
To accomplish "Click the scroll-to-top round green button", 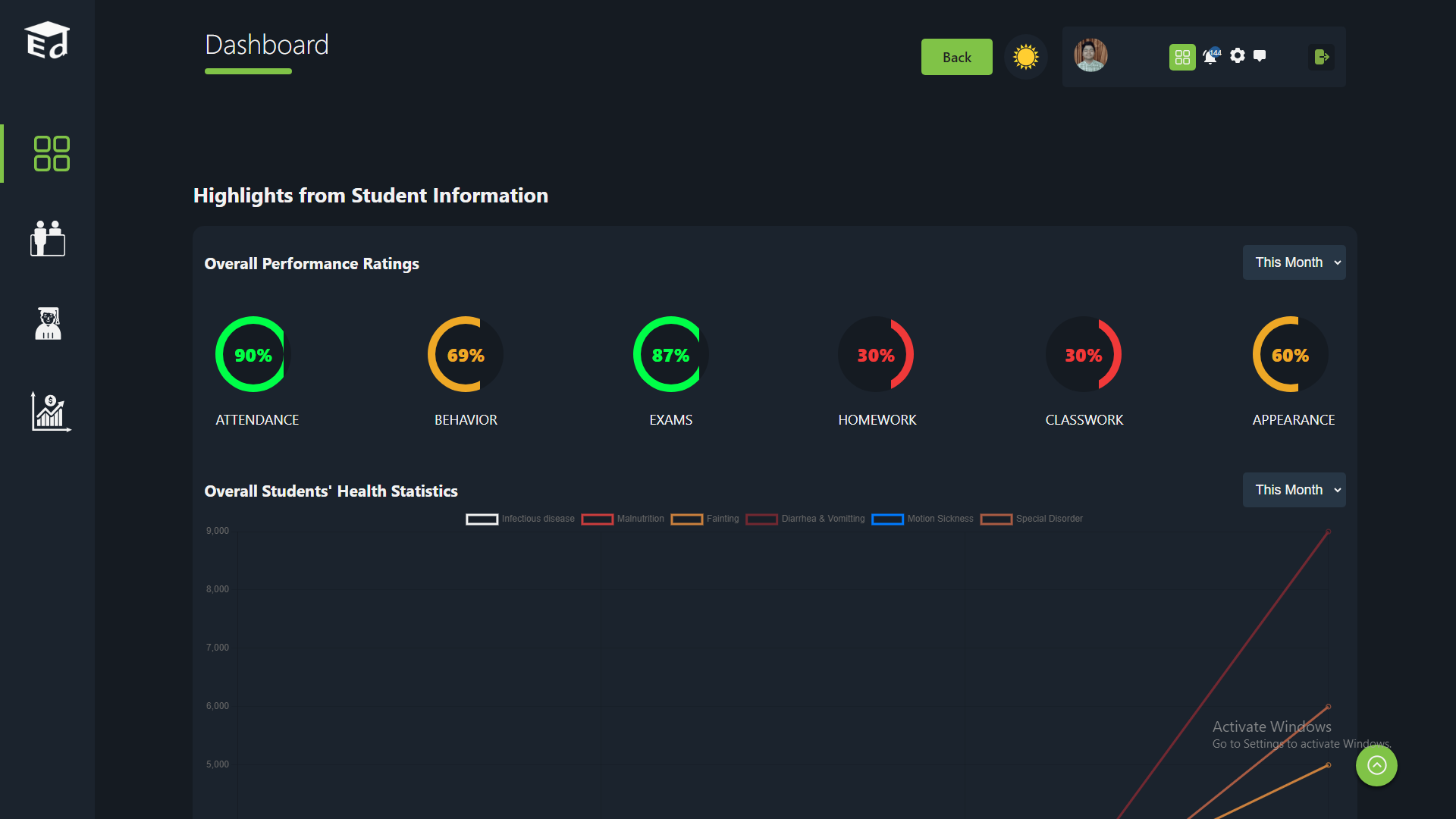I will pos(1376,765).
